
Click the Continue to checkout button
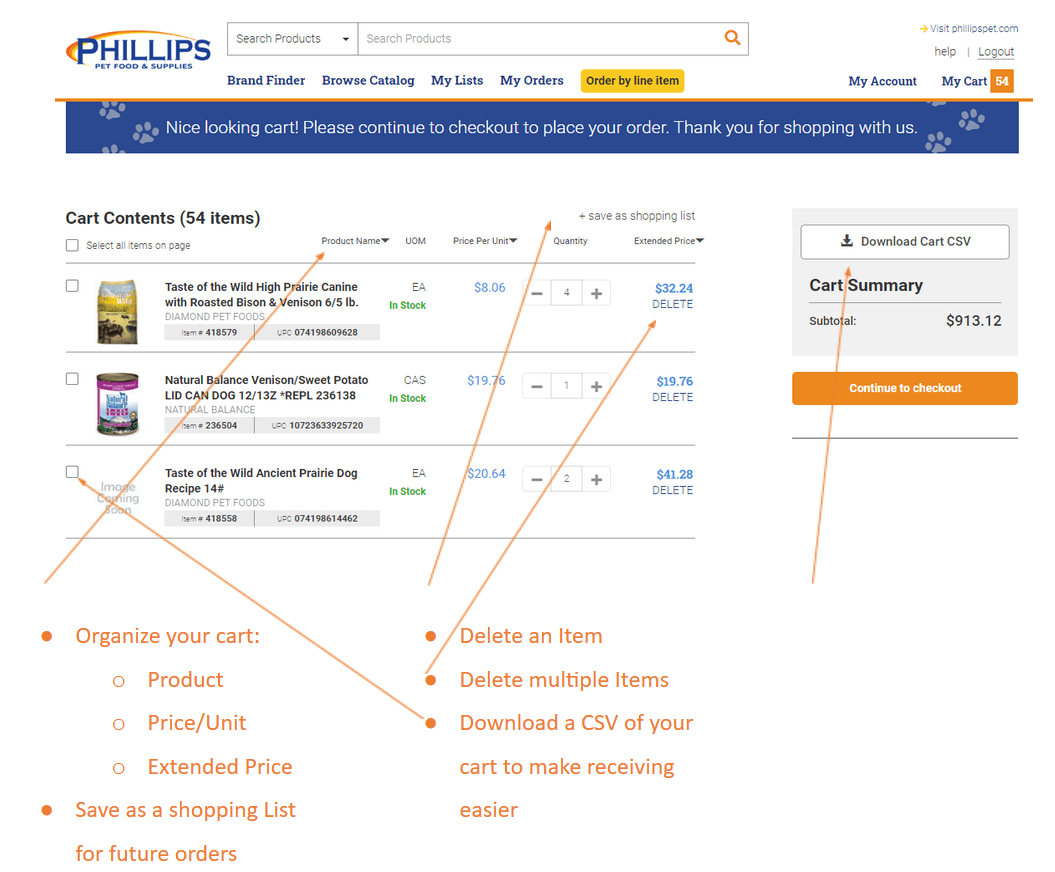point(904,388)
